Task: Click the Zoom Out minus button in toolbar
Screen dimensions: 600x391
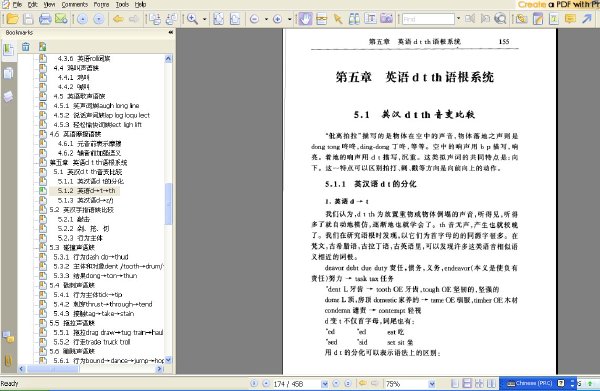Action: pos(254,19)
